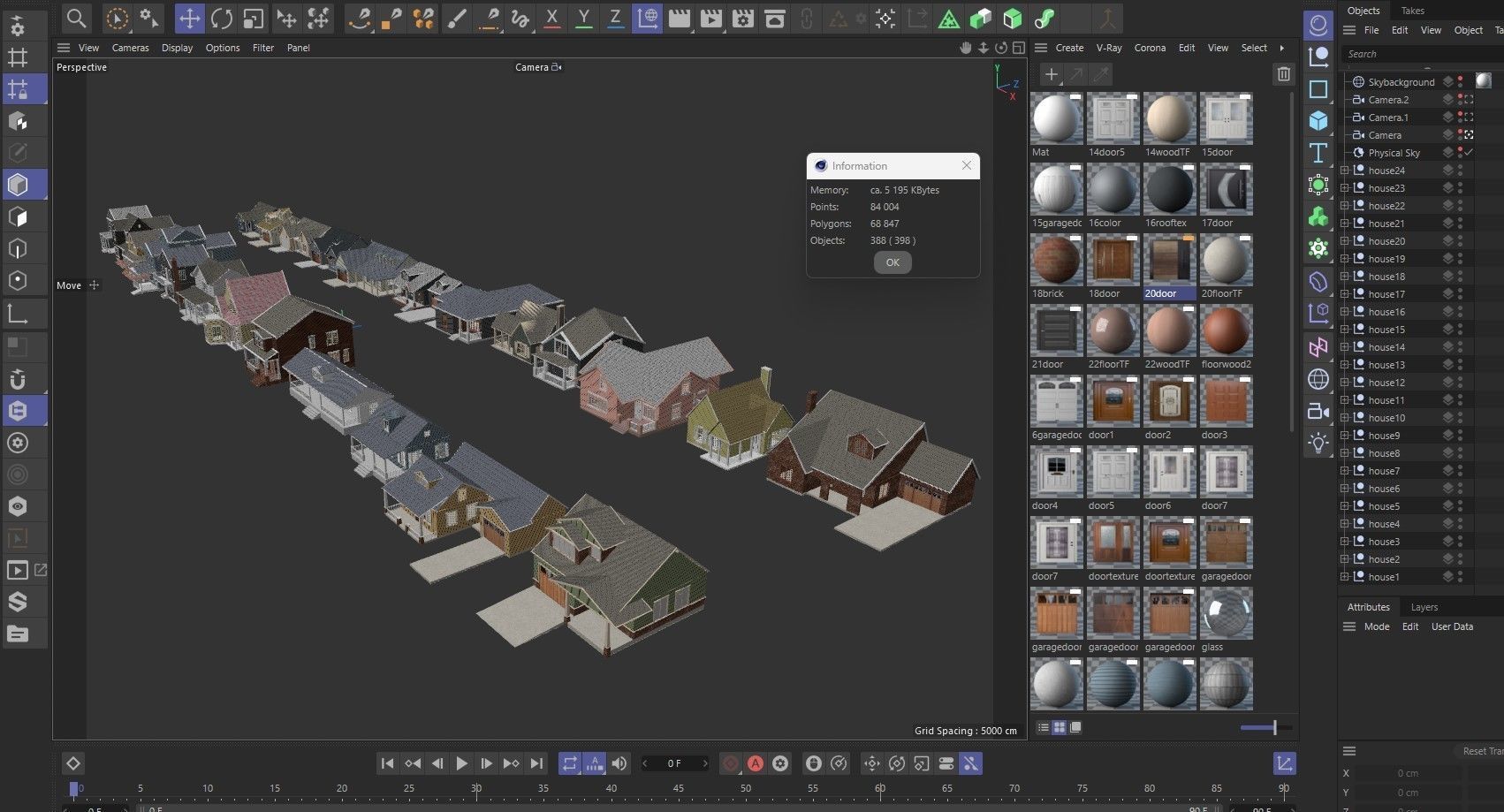This screenshot has height=812, width=1504.
Task: Click the Render View clapperboard icon
Action: 679,18
